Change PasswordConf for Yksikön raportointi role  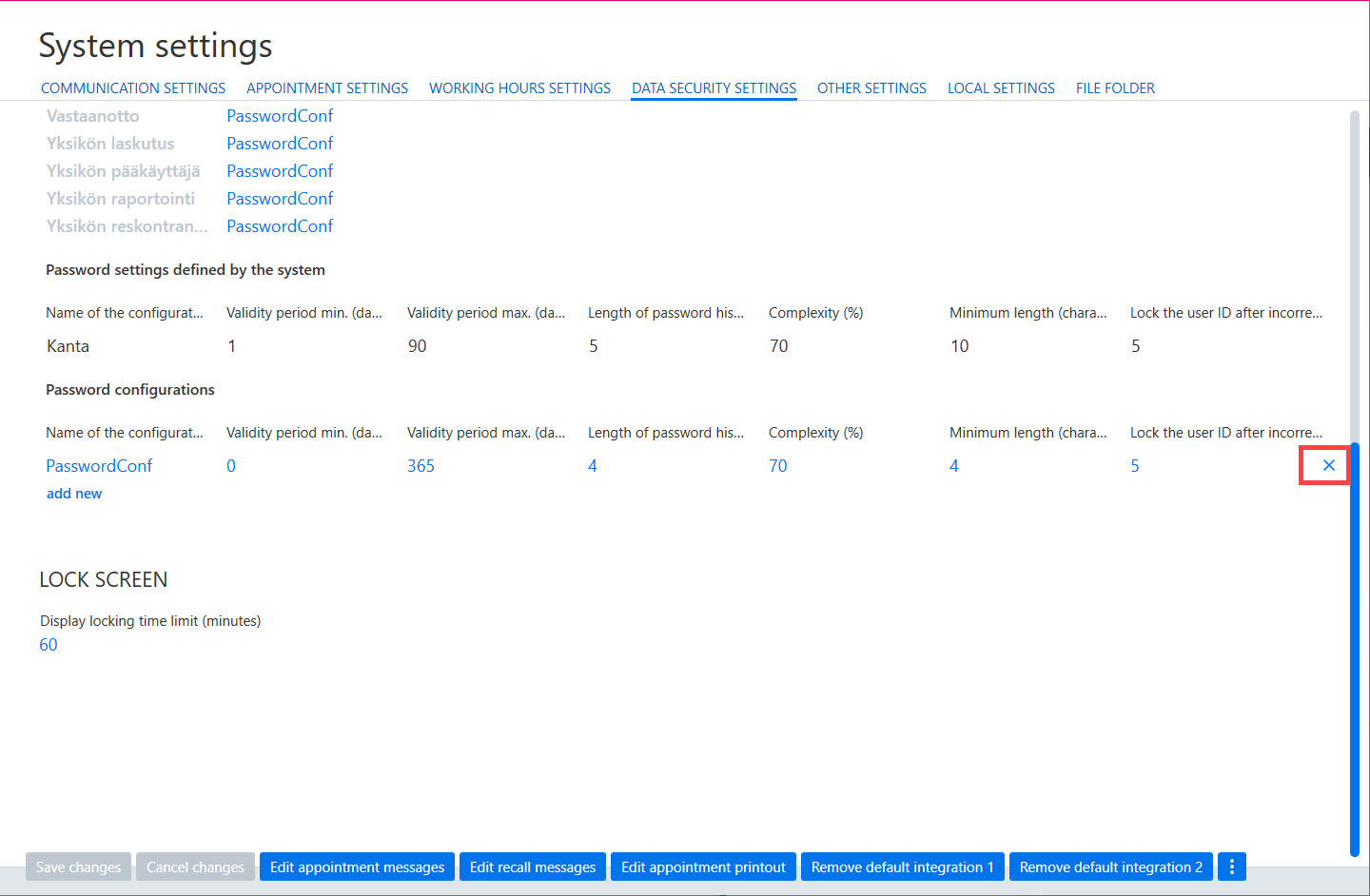[280, 199]
